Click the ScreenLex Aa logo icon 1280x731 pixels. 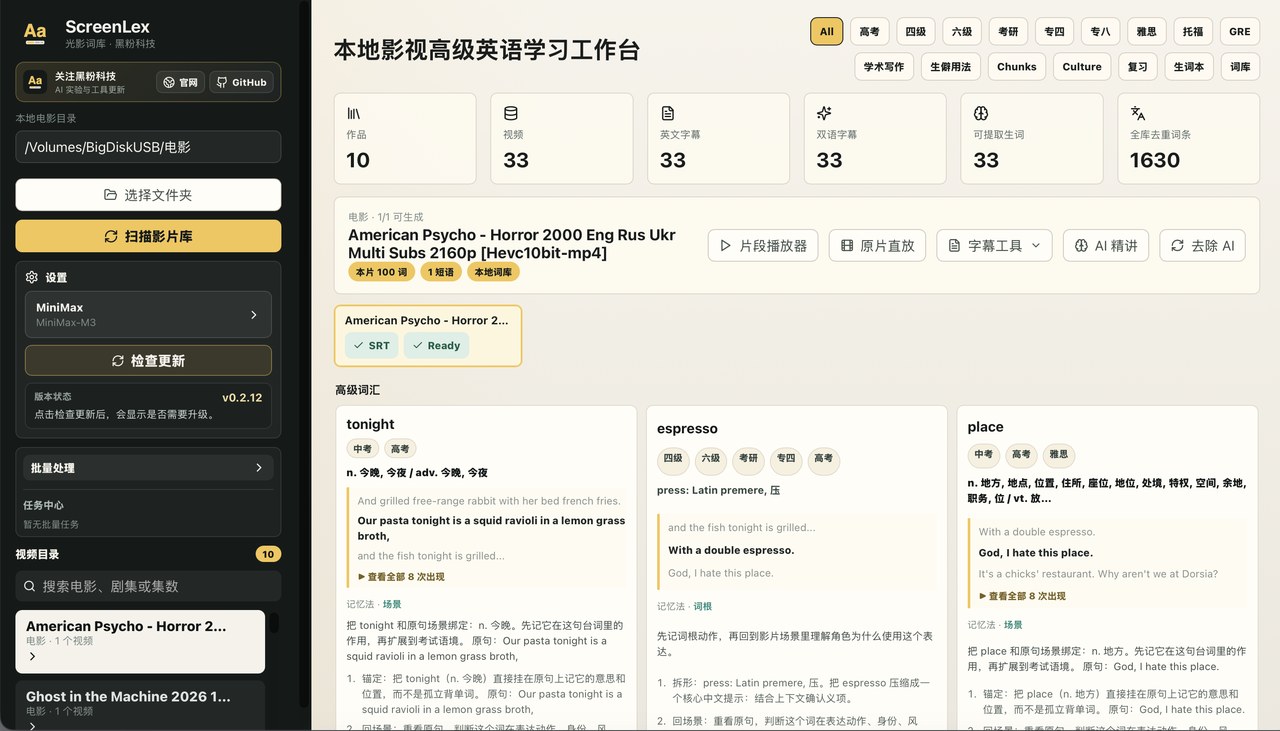(35, 32)
